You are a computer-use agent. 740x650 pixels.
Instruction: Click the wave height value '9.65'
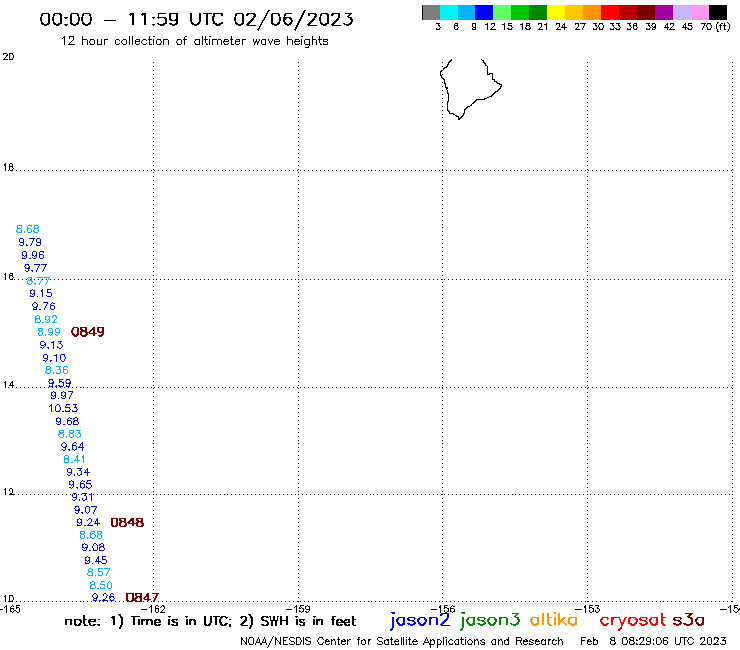pyautogui.click(x=80, y=484)
